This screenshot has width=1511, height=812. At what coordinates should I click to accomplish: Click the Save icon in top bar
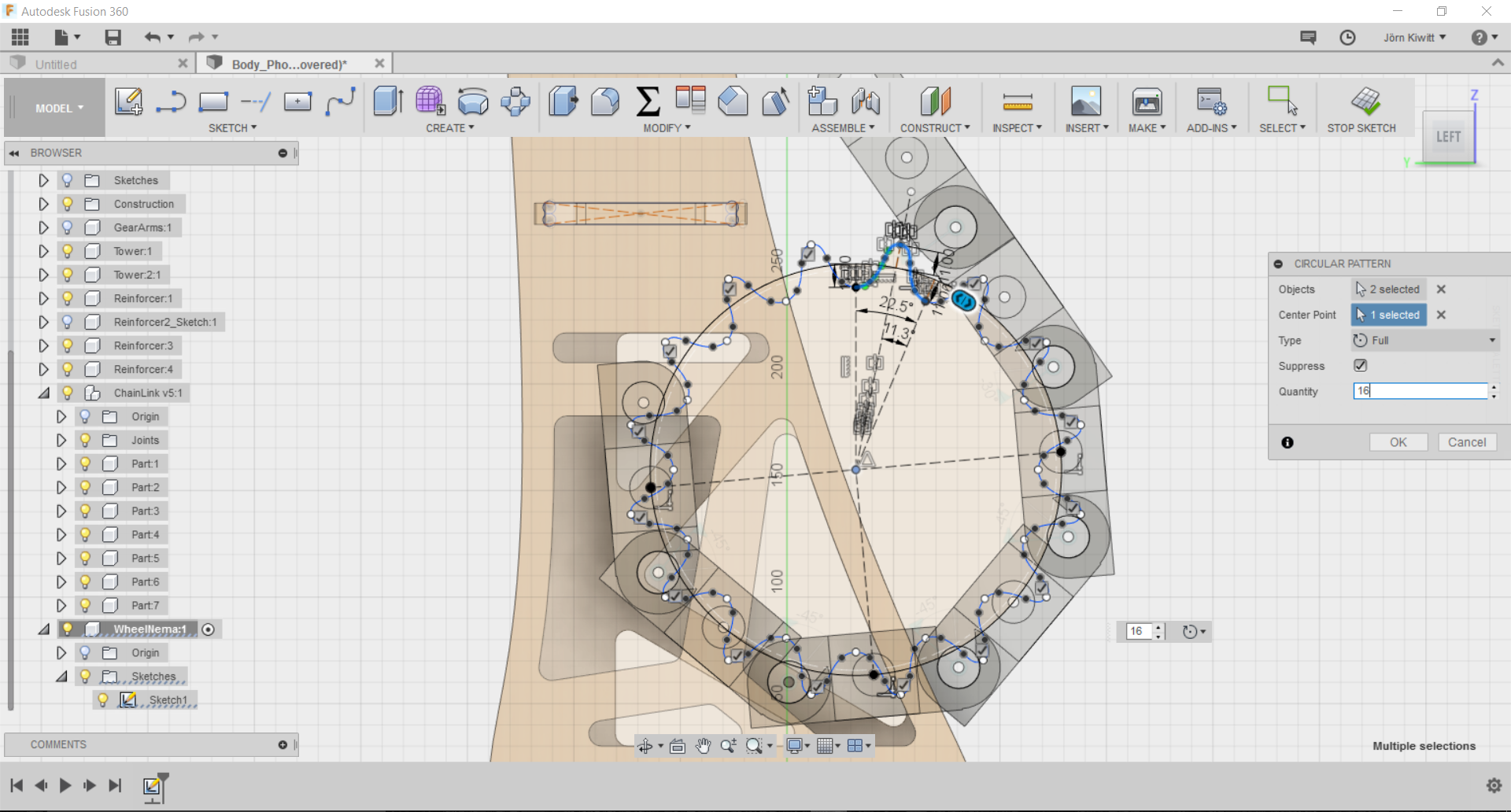pyautogui.click(x=113, y=37)
